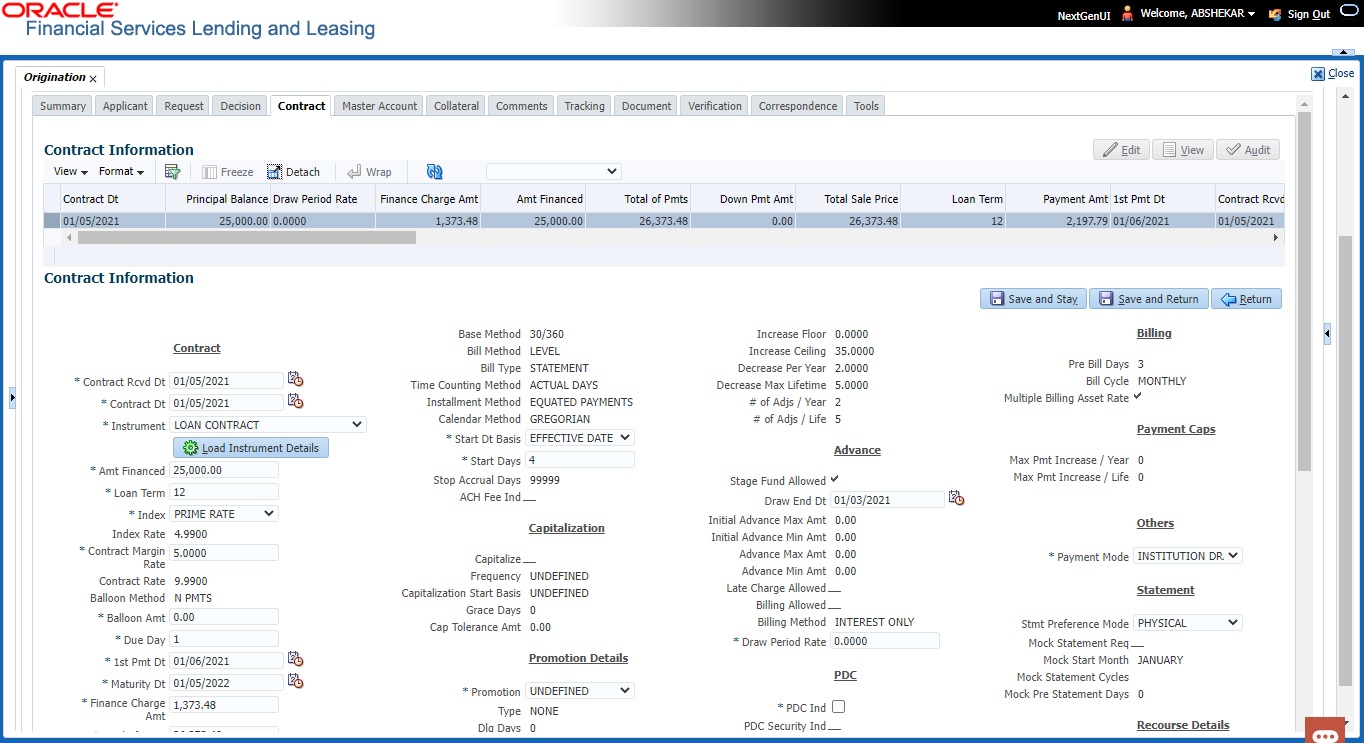
Task: Click the Save and Return button
Action: [1148, 299]
